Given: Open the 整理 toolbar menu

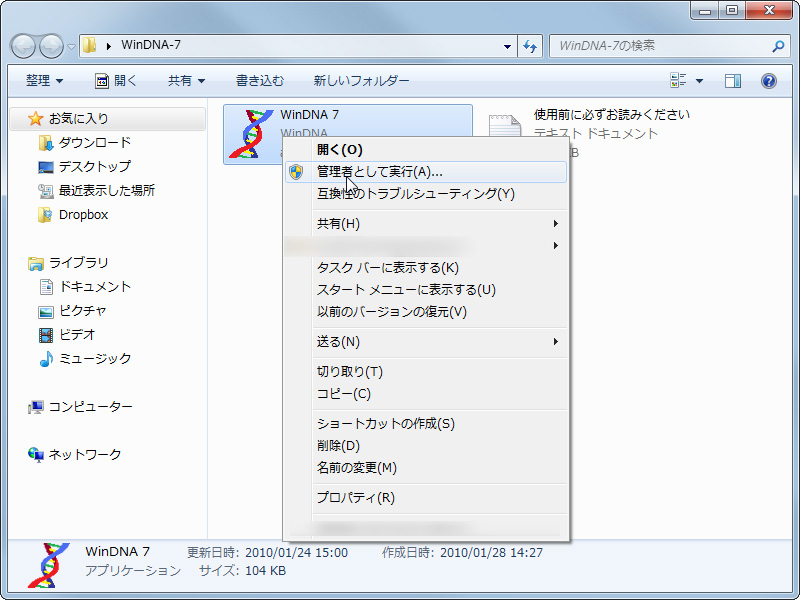Looking at the screenshot, I should (44, 81).
